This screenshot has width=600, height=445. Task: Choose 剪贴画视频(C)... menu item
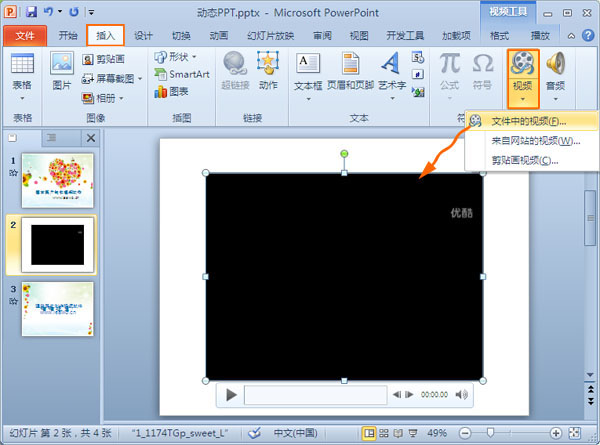532,160
